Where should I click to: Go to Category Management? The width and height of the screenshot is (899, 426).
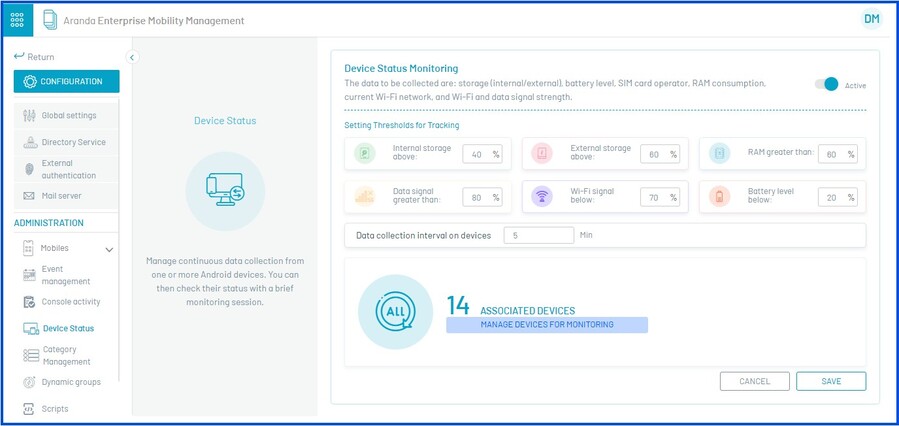66,355
